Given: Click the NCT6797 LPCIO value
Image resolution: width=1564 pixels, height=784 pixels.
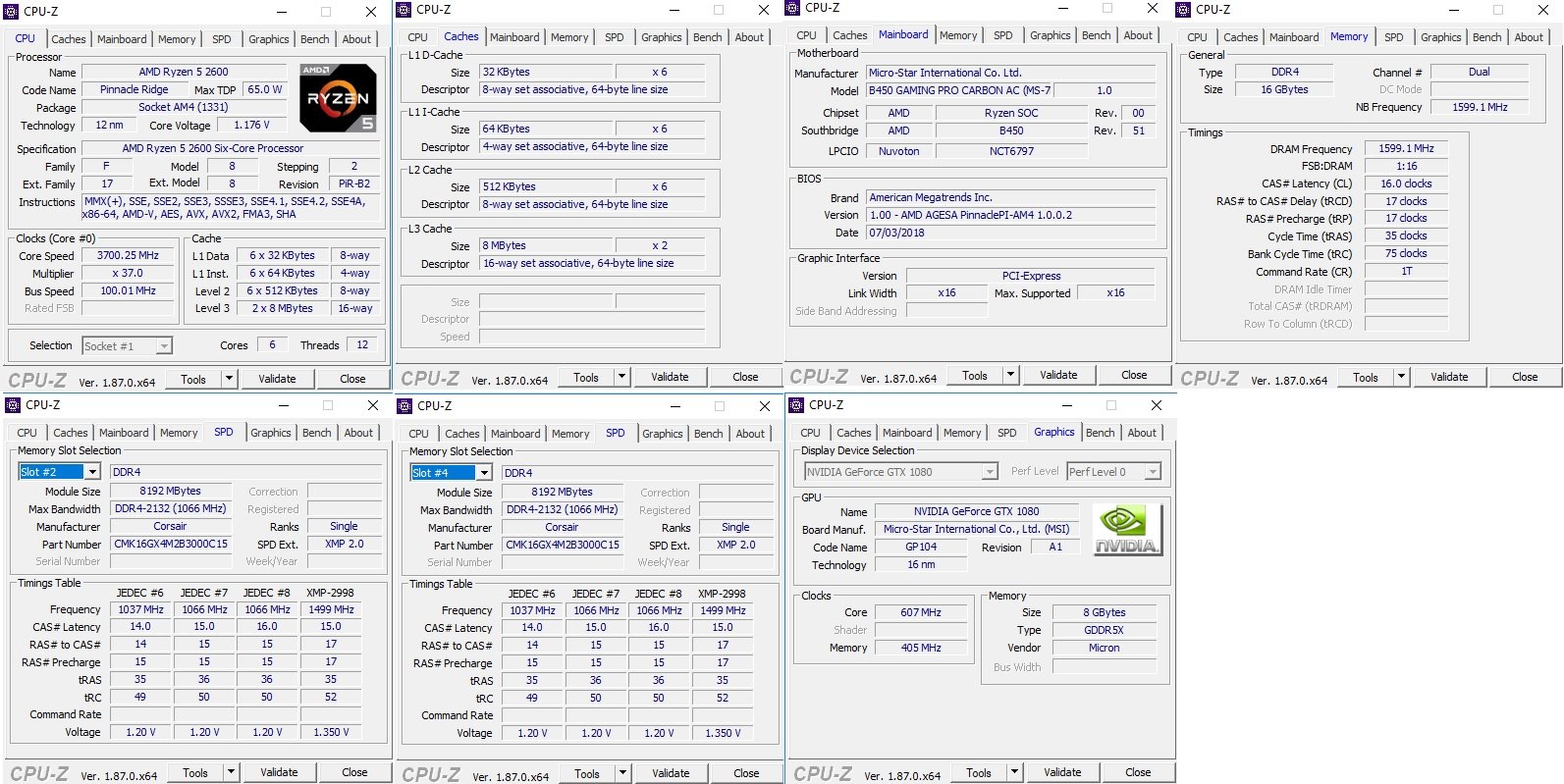Looking at the screenshot, I should click(x=1011, y=151).
